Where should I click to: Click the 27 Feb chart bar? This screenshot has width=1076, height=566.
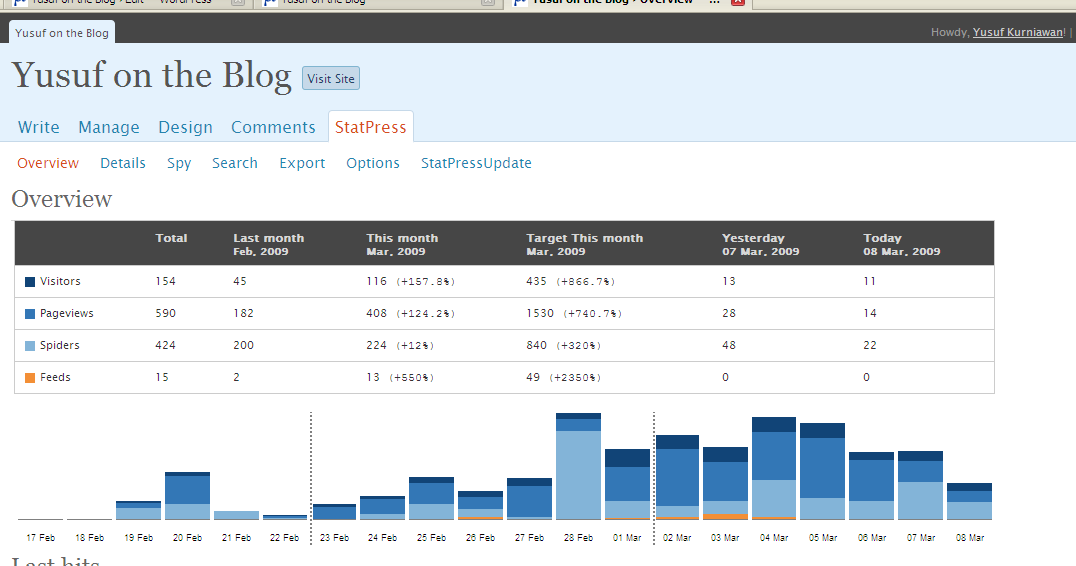click(530, 499)
